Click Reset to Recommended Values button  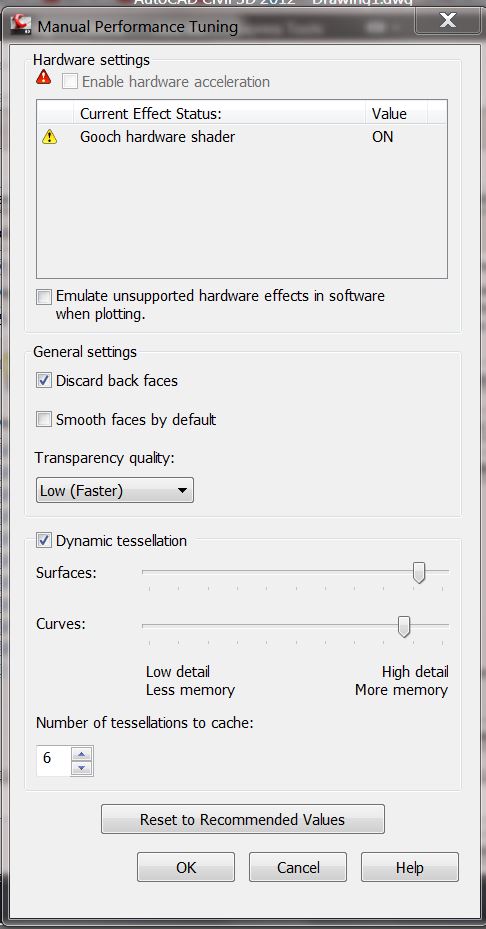[243, 819]
